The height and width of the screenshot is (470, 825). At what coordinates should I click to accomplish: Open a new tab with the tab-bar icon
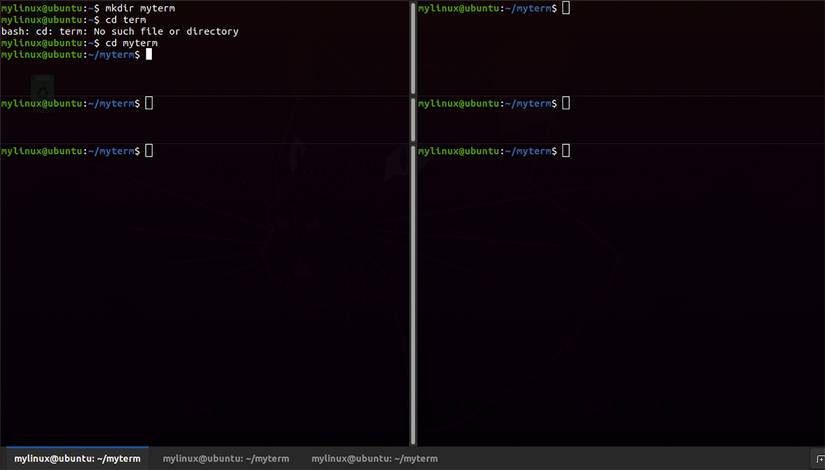pos(820,459)
